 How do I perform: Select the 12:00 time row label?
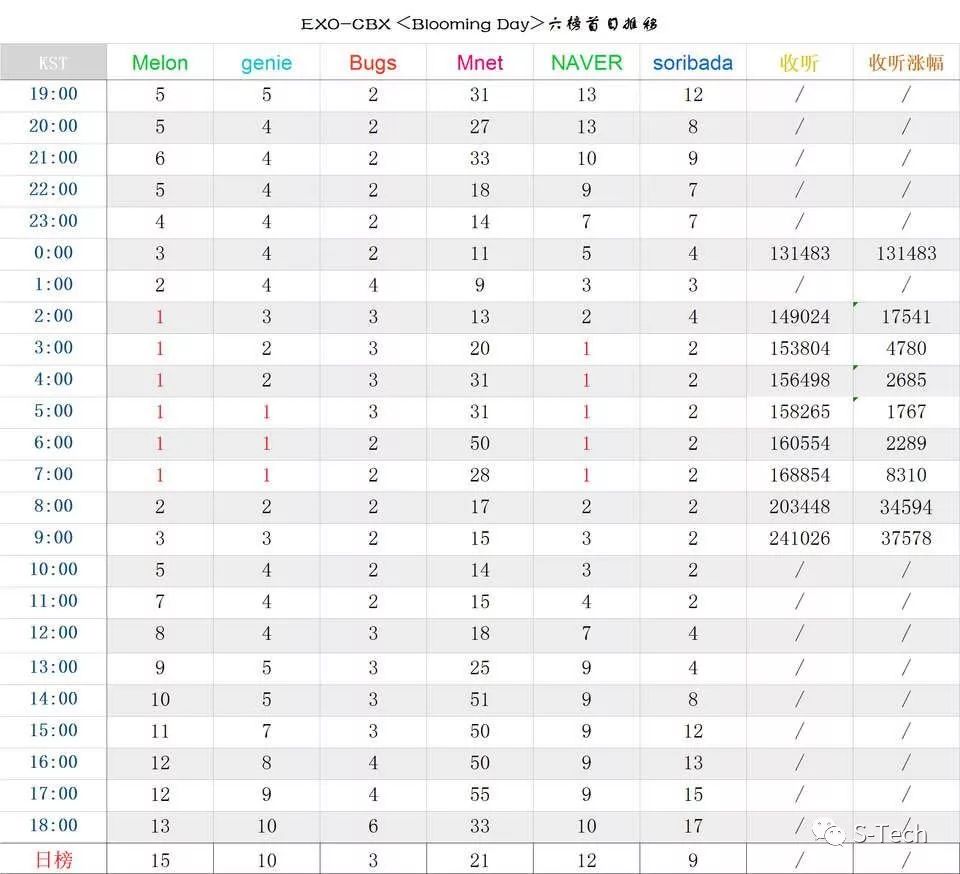[x=53, y=632]
